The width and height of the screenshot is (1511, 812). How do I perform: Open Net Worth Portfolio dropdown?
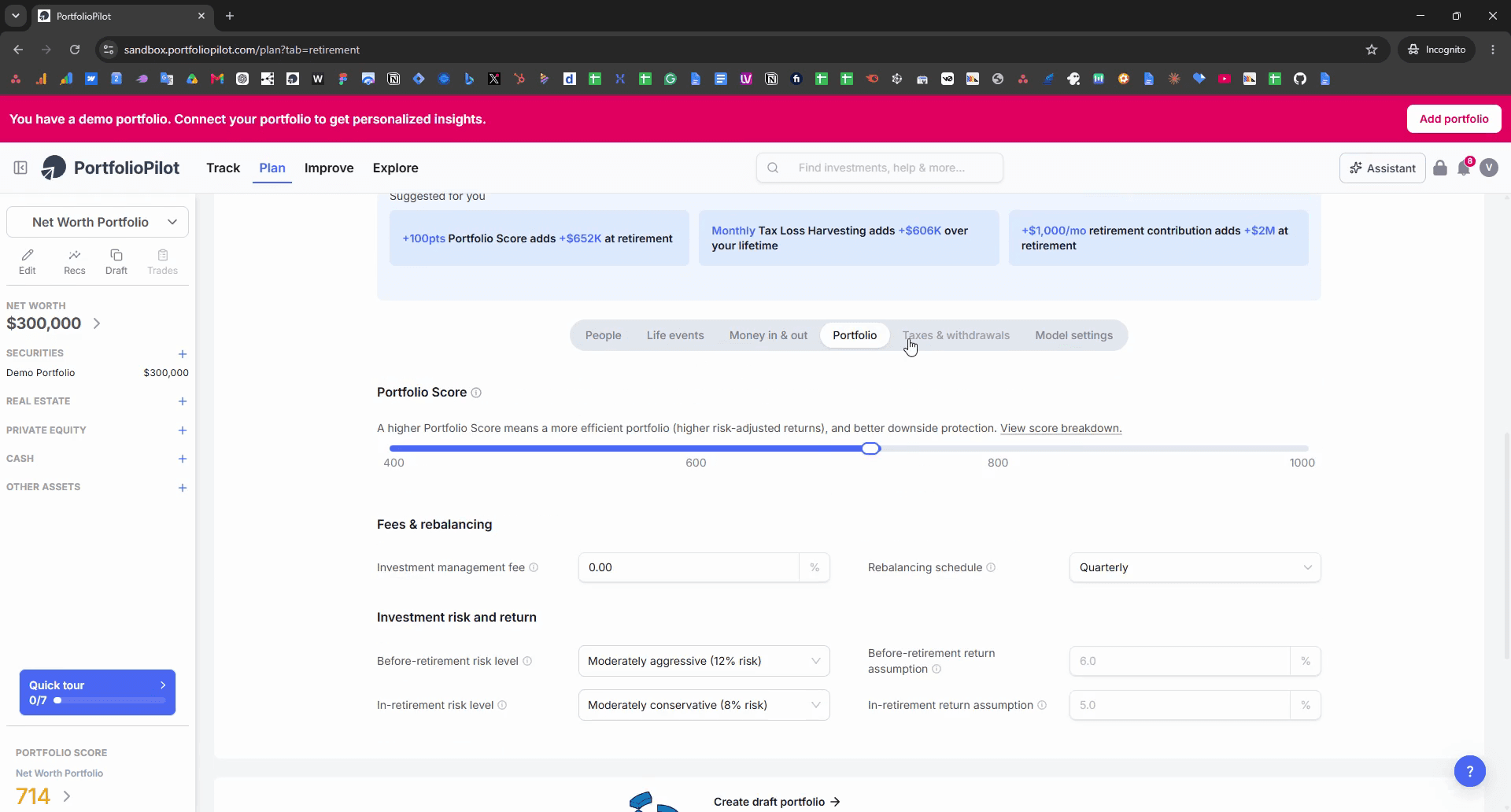tap(98, 222)
